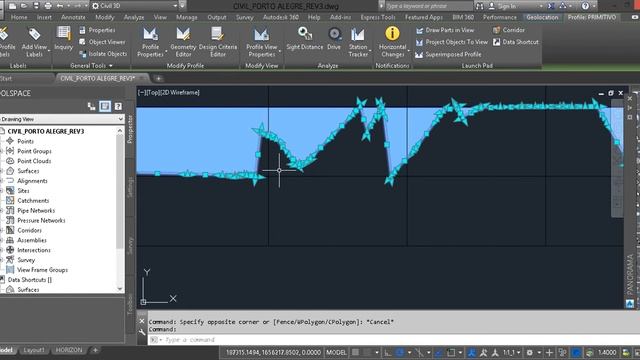
Task: Toggle grid display in status bar
Action: [x=356, y=352]
